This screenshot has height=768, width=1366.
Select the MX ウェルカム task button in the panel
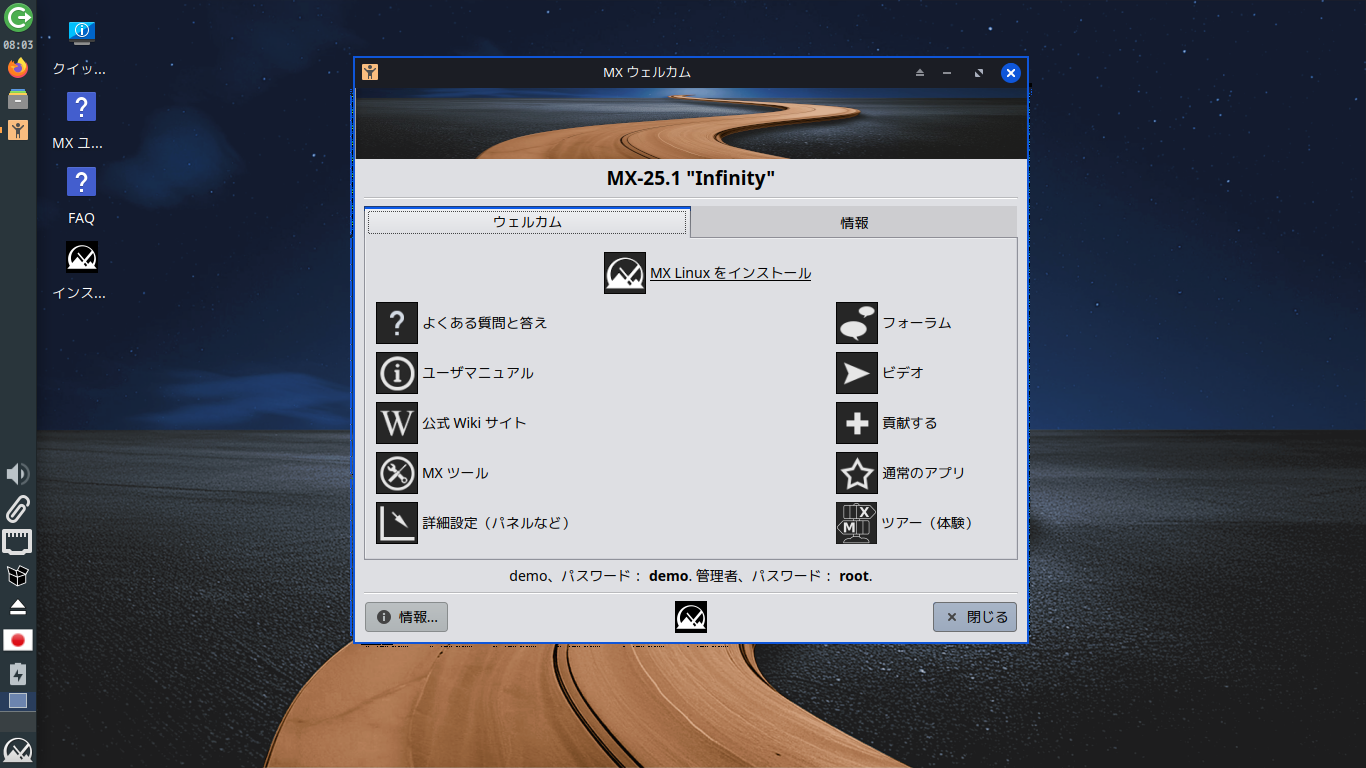click(x=18, y=130)
